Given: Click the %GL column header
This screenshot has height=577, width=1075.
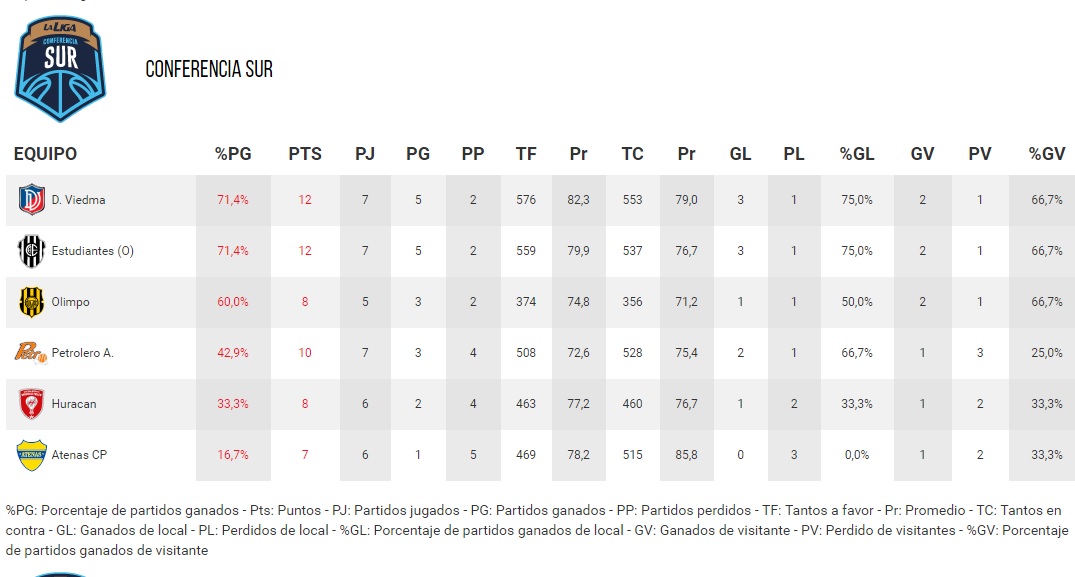Looking at the screenshot, I should click(x=857, y=154).
